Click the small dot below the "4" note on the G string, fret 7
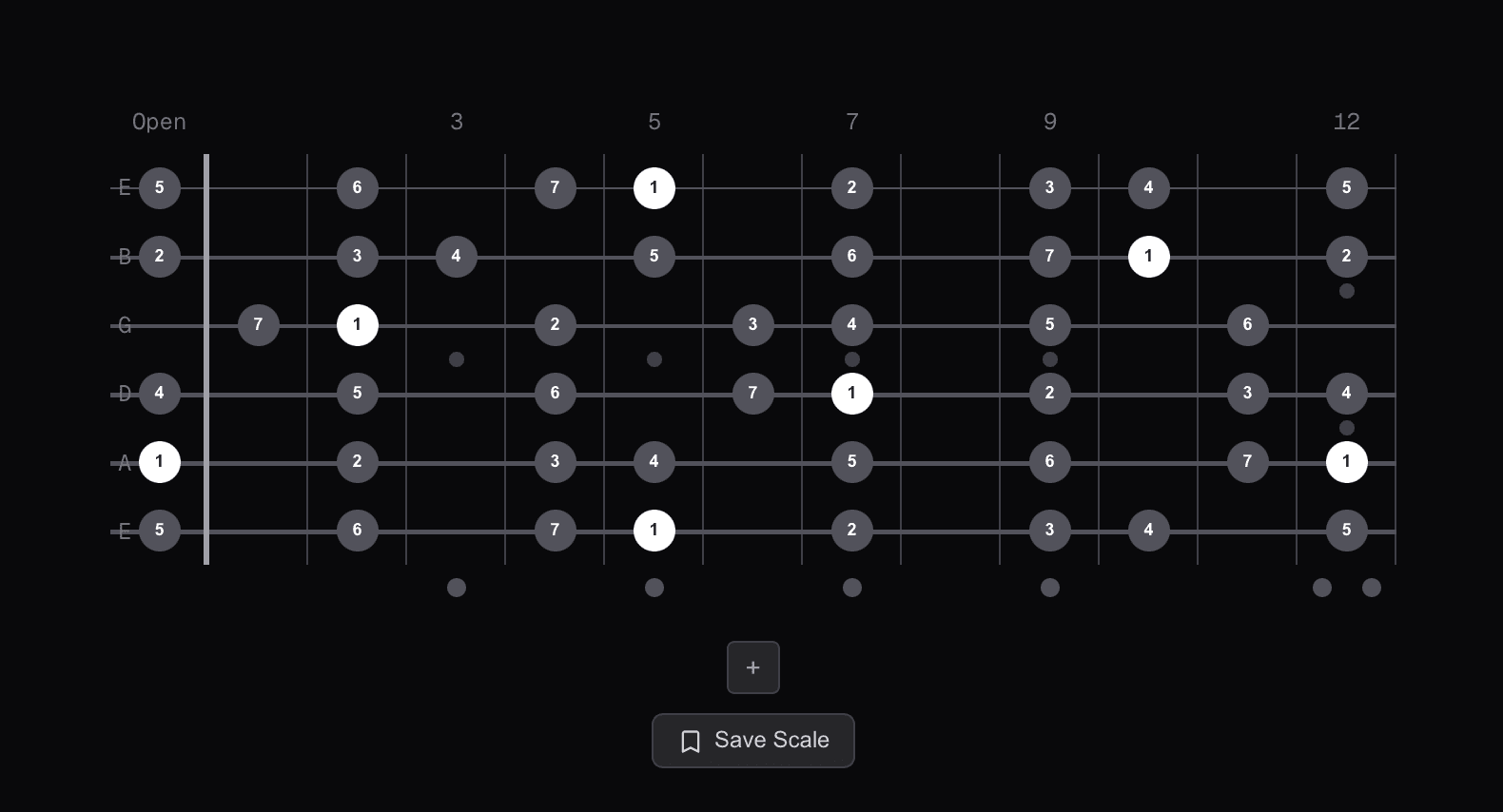1503x812 pixels. tap(851, 359)
